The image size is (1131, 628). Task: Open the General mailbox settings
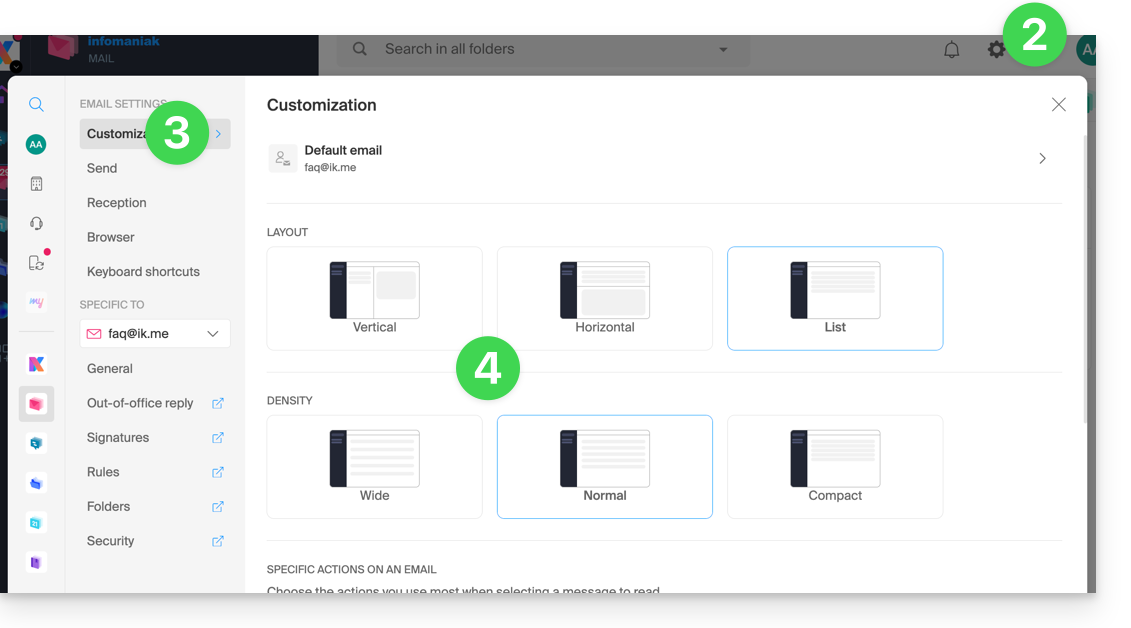(x=110, y=368)
